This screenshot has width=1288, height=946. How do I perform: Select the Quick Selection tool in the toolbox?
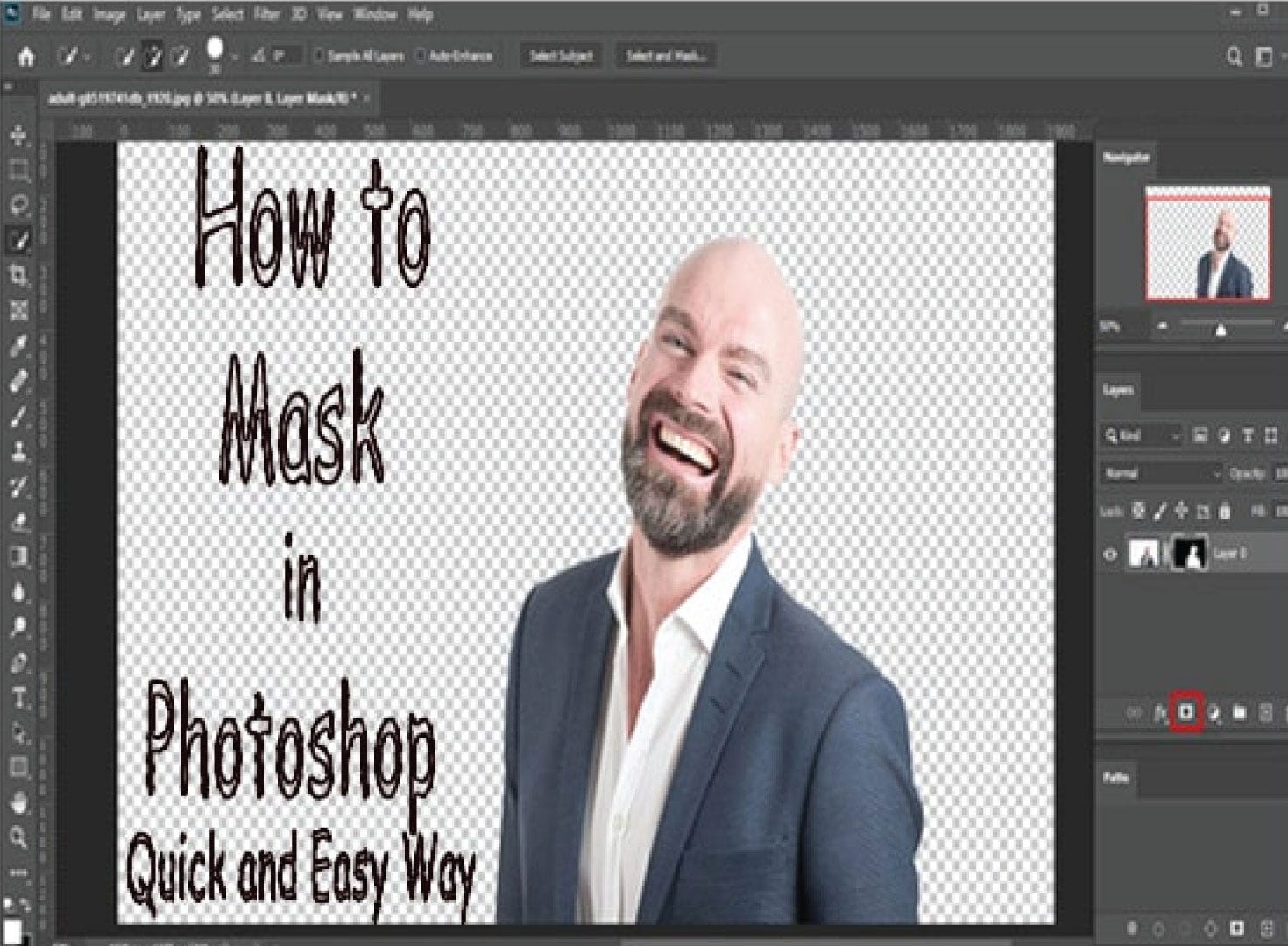(x=18, y=239)
